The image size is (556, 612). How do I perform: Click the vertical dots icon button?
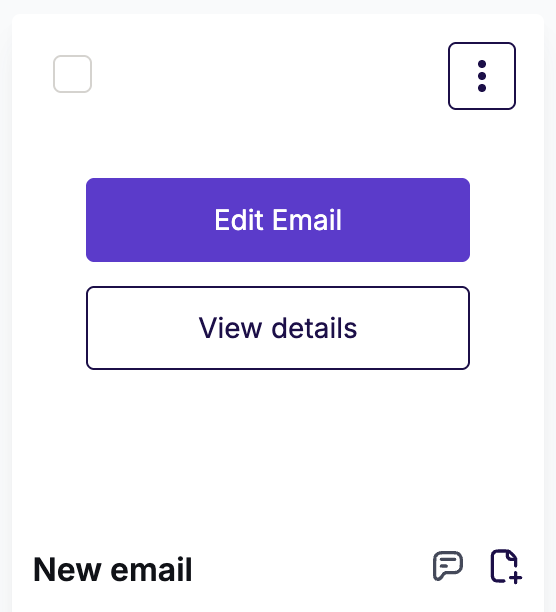482,76
